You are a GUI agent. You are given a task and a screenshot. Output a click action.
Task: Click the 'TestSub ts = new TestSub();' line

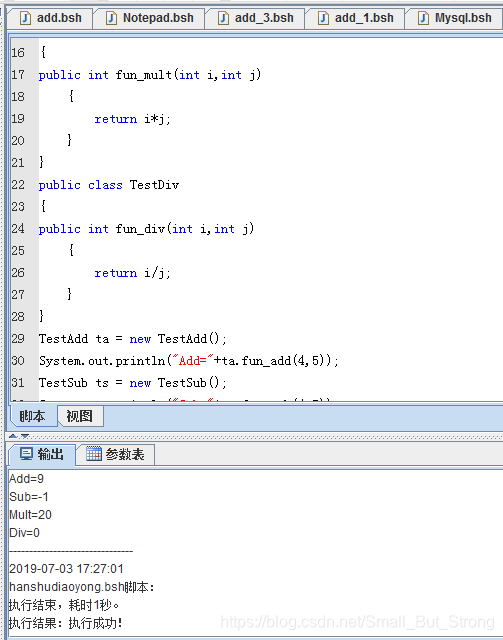tap(133, 383)
